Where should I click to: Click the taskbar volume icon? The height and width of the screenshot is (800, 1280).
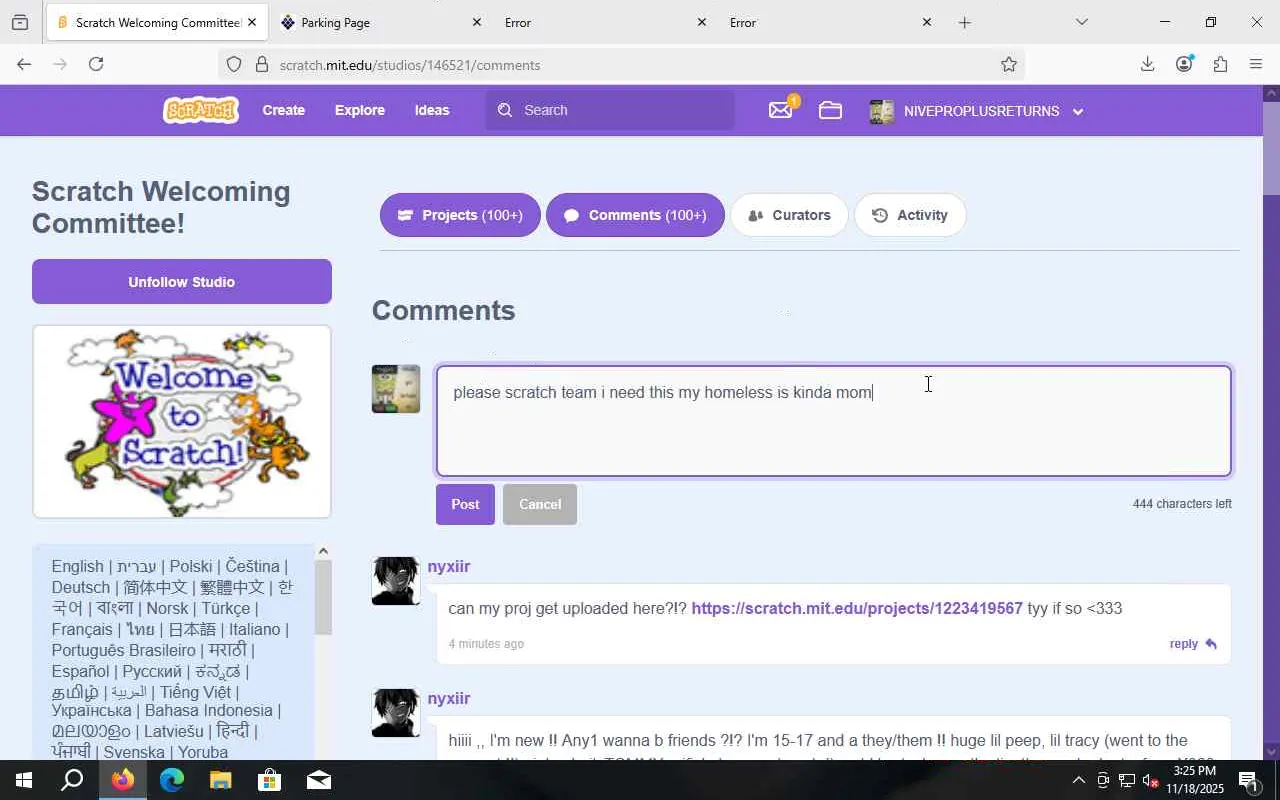1150,780
